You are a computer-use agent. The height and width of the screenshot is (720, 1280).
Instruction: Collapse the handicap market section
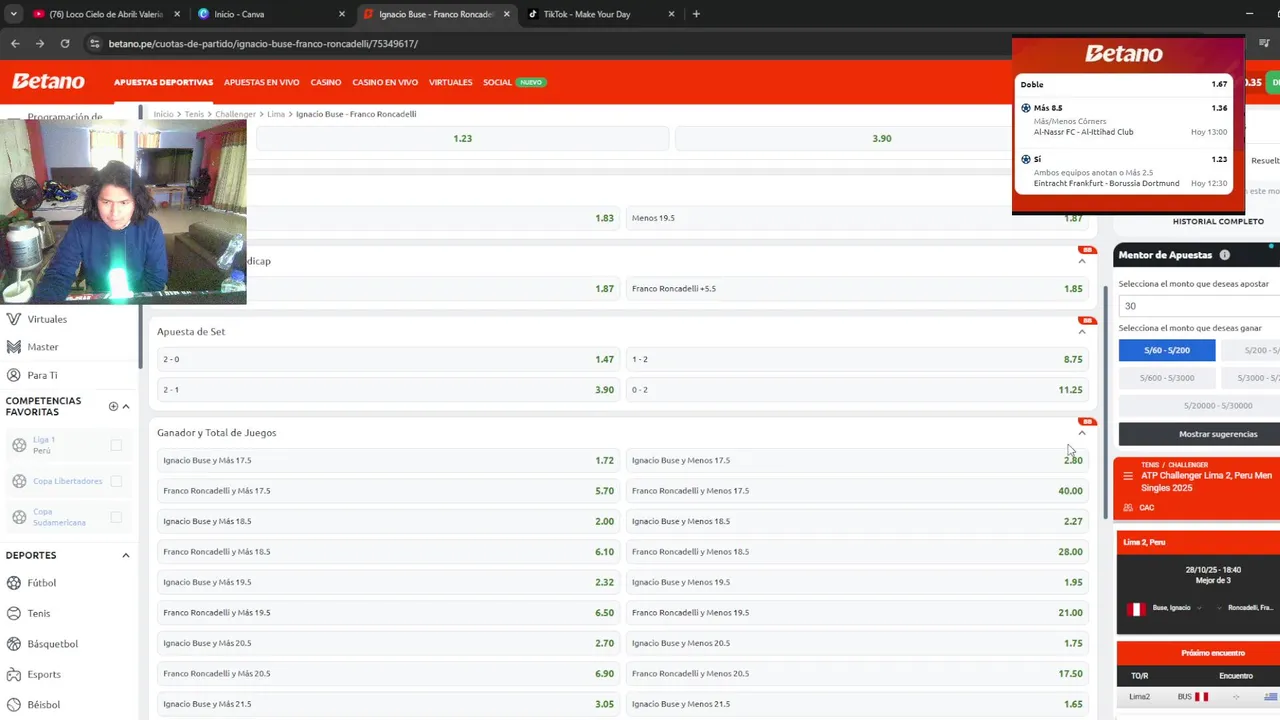coord(1082,261)
